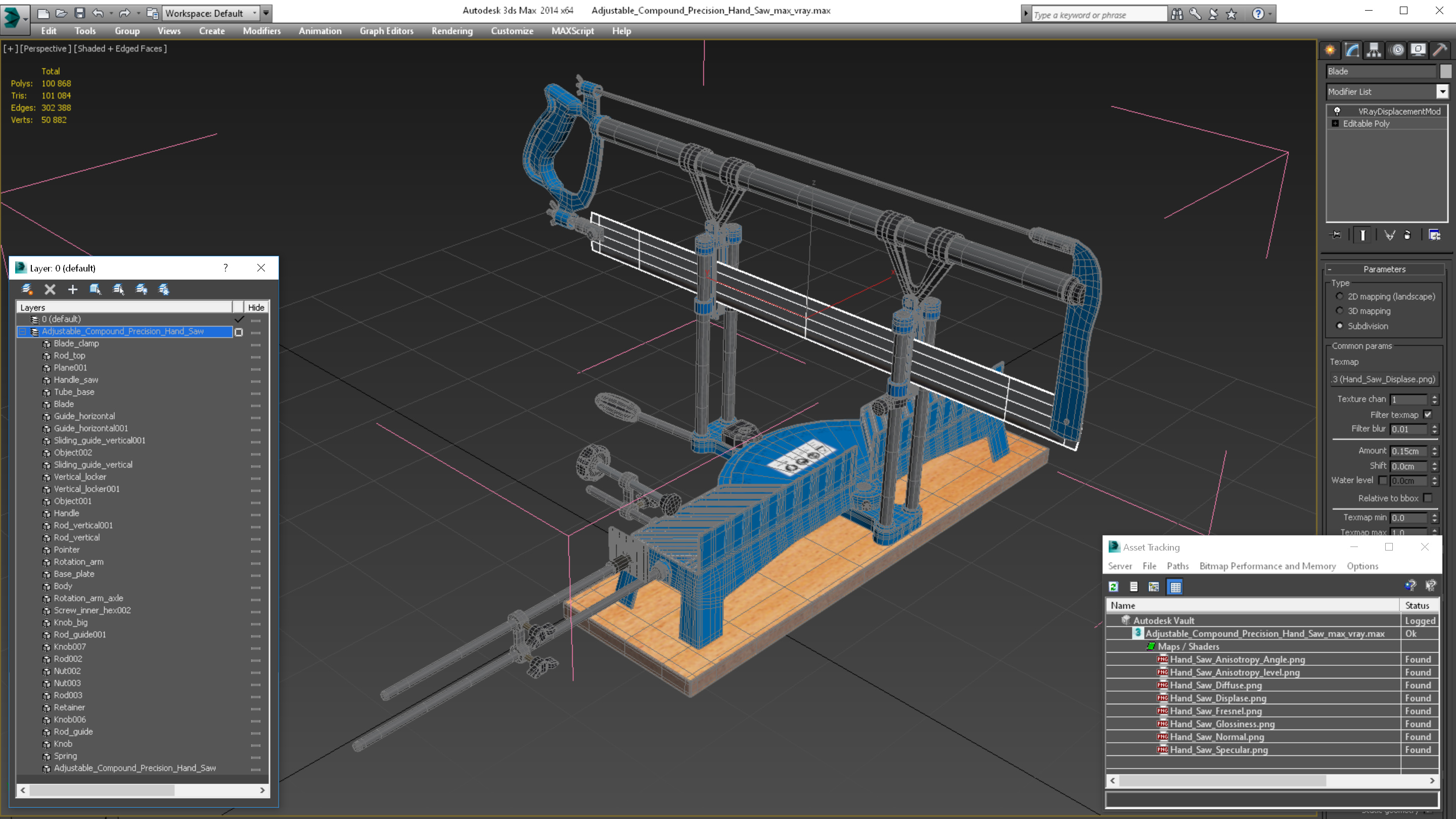Toggle current-layer box for Adjustable_Compound_Precision_Hand_Saw layer
The image size is (1456, 819).
(239, 332)
